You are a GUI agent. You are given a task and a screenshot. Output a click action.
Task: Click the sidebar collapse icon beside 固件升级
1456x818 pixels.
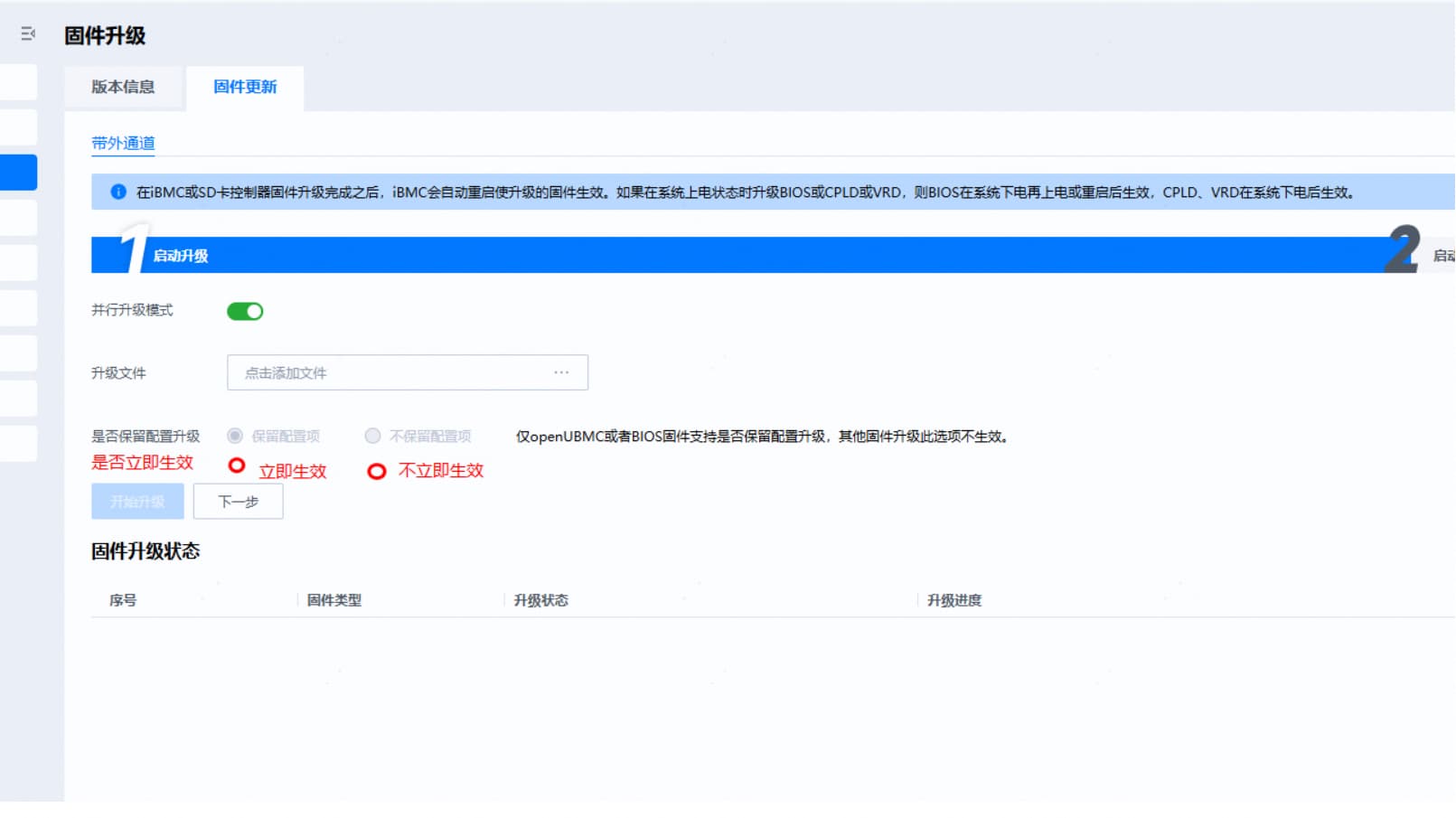(x=28, y=34)
